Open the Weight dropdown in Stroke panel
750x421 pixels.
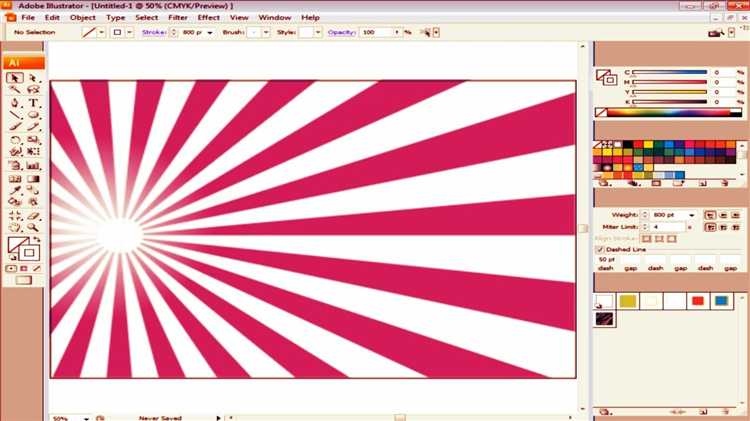[692, 215]
